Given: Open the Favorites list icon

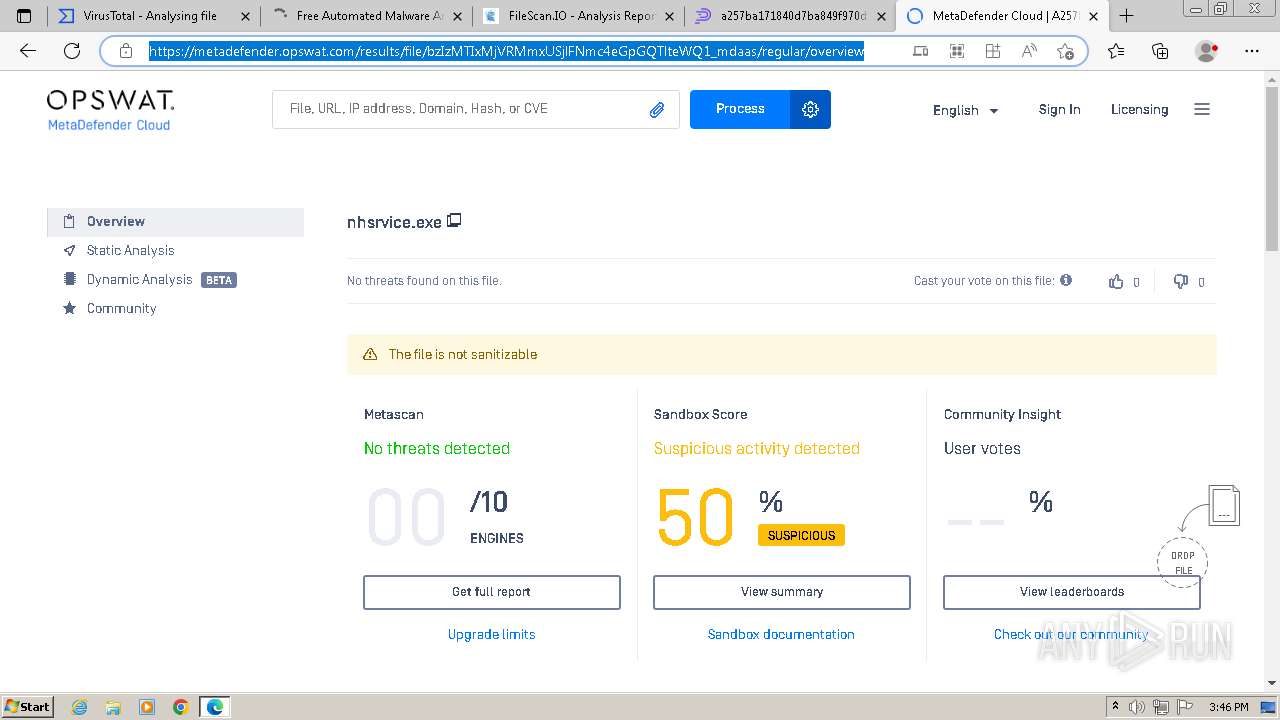Looking at the screenshot, I should (1116, 51).
